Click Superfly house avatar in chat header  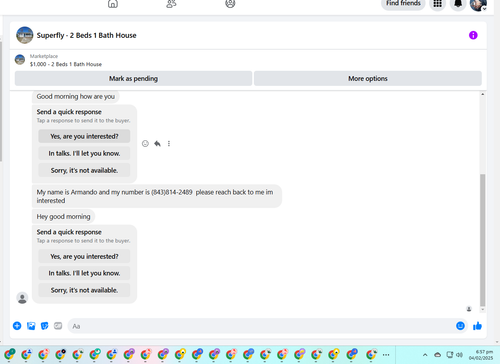click(25, 35)
